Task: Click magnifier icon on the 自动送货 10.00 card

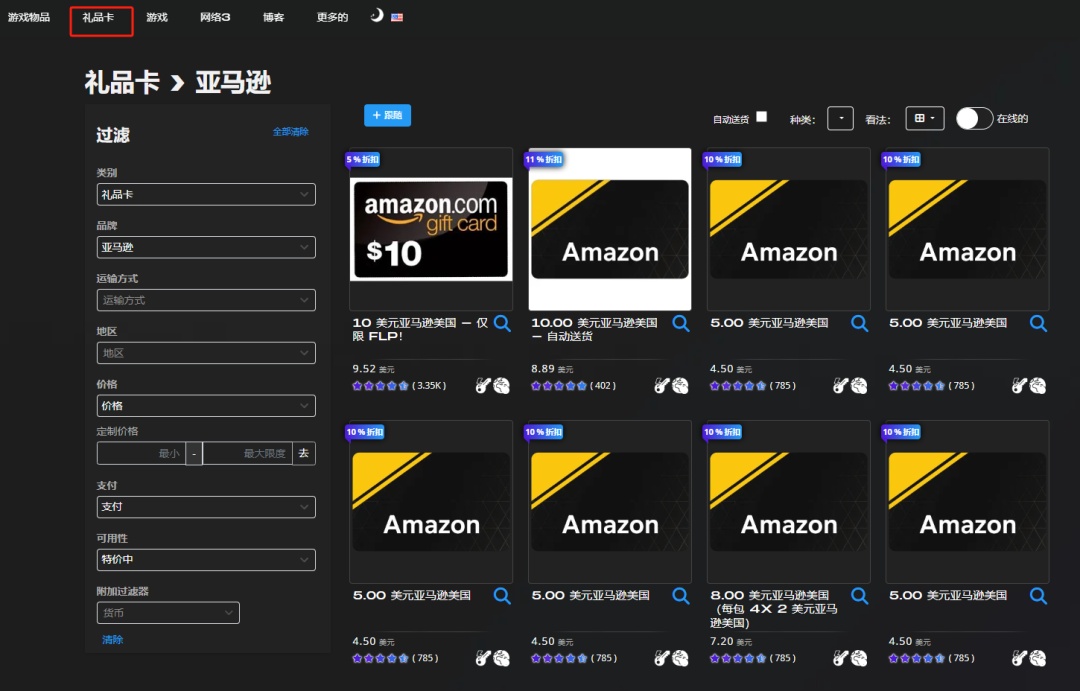Action: pyautogui.click(x=681, y=323)
